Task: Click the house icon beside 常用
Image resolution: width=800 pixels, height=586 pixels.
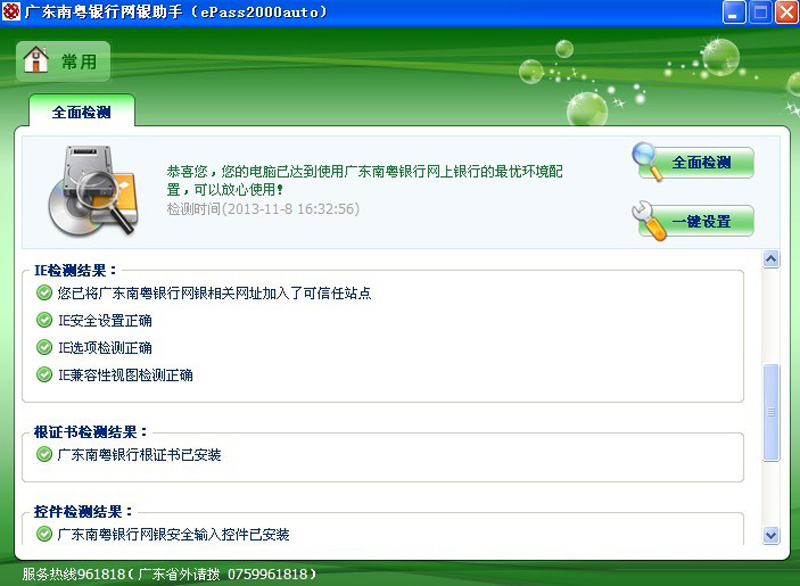Action: pyautogui.click(x=36, y=60)
